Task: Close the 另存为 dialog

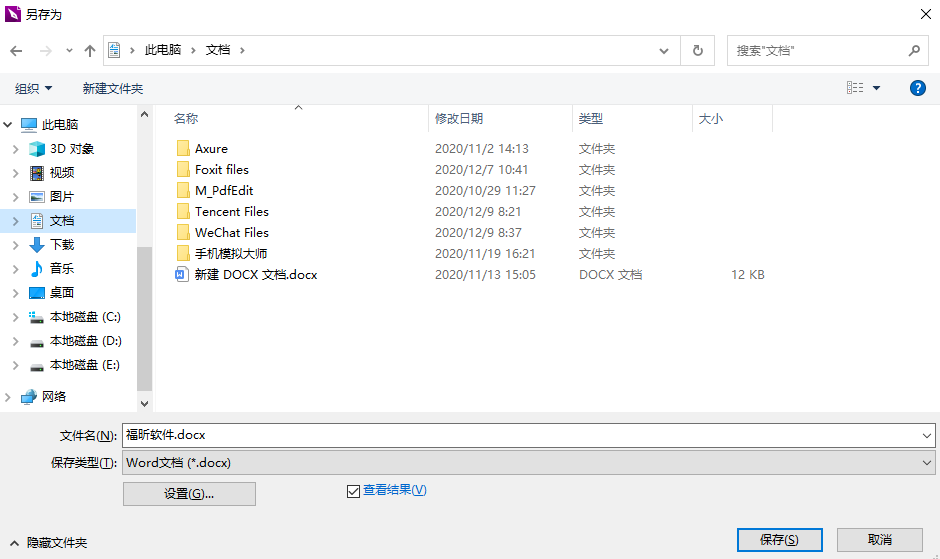Action: pos(926,14)
